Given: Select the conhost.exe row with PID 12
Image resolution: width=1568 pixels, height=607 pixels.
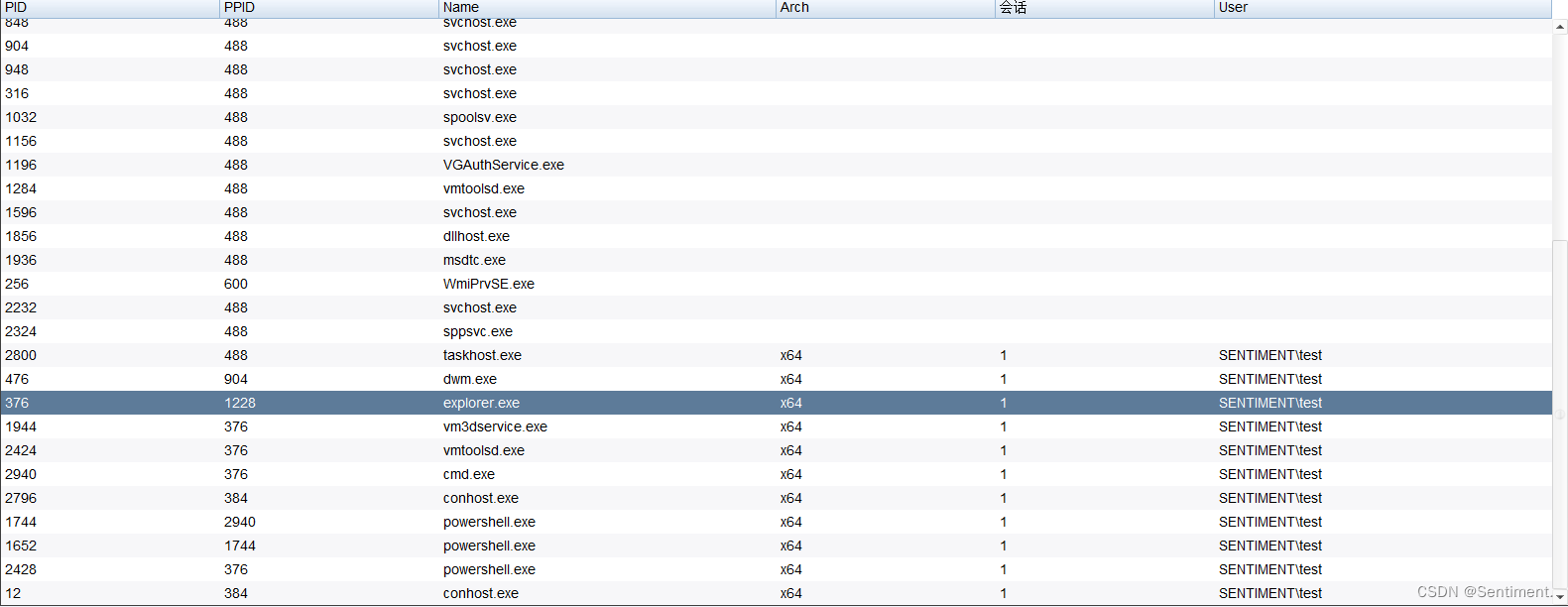Looking at the screenshot, I should click(x=776, y=593).
